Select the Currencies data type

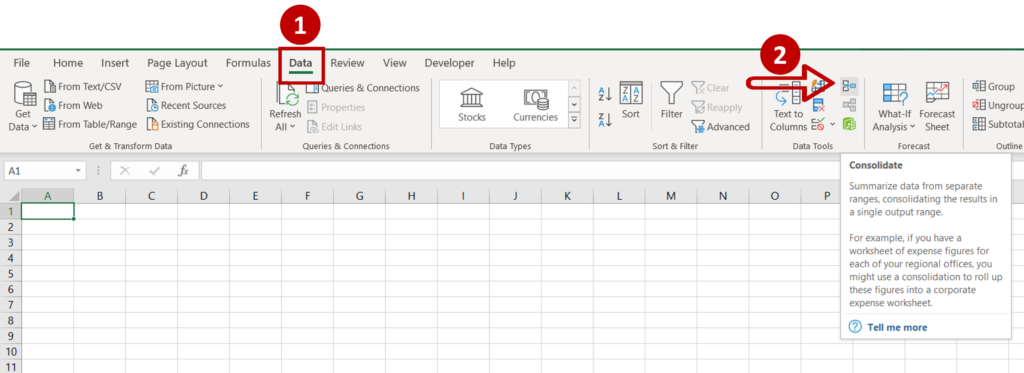pos(536,105)
